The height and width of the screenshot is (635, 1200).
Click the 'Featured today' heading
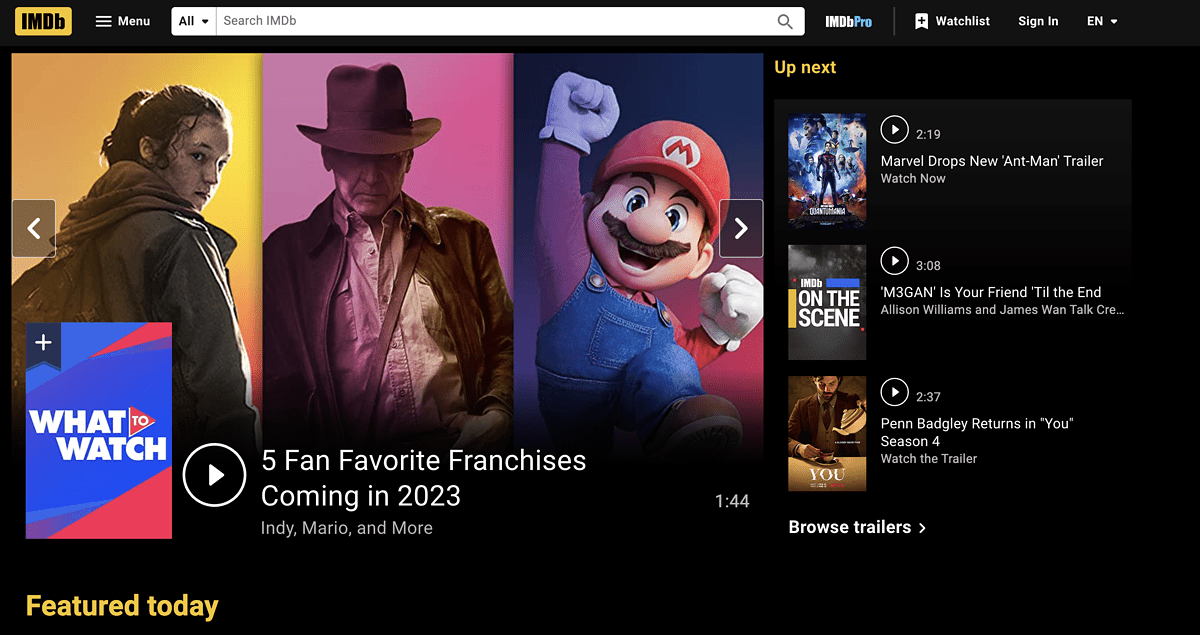[122, 606]
